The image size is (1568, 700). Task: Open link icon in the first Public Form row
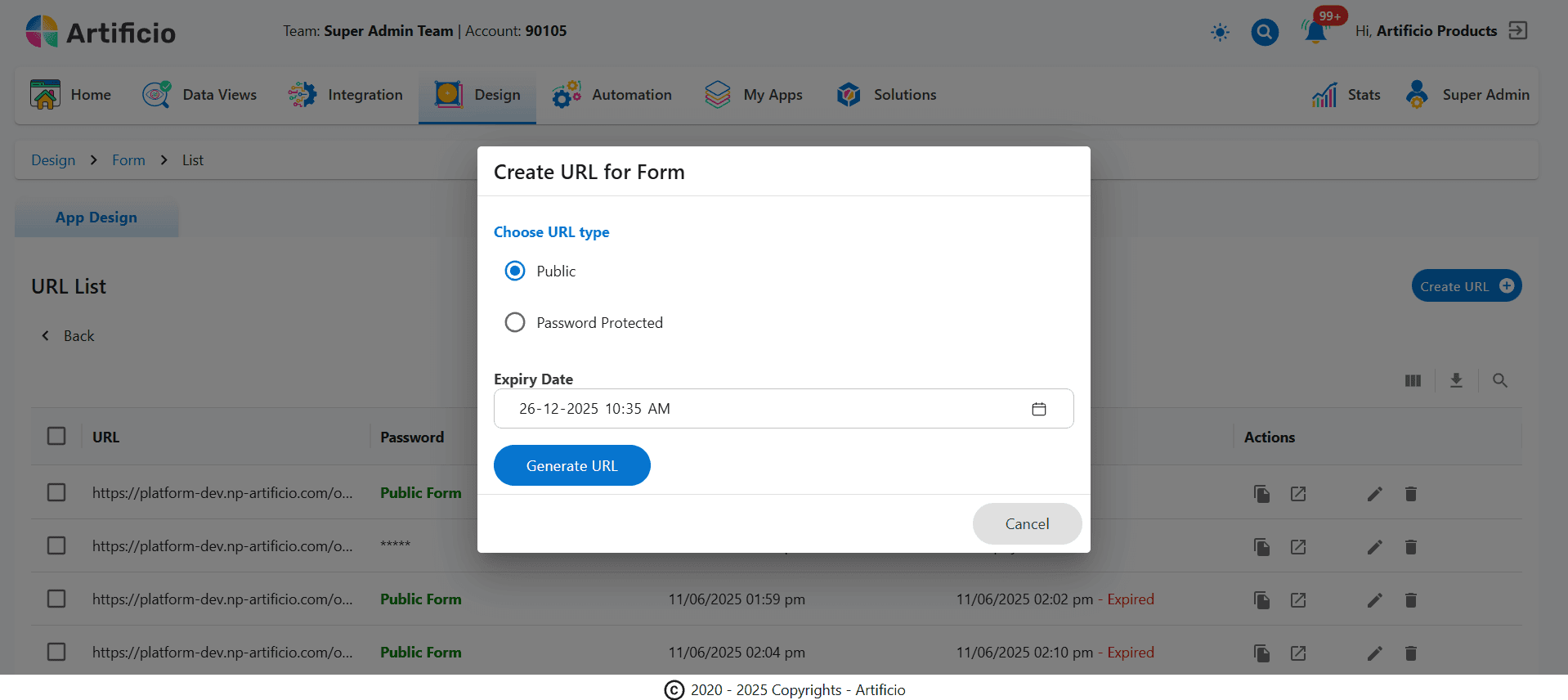[x=1298, y=494]
